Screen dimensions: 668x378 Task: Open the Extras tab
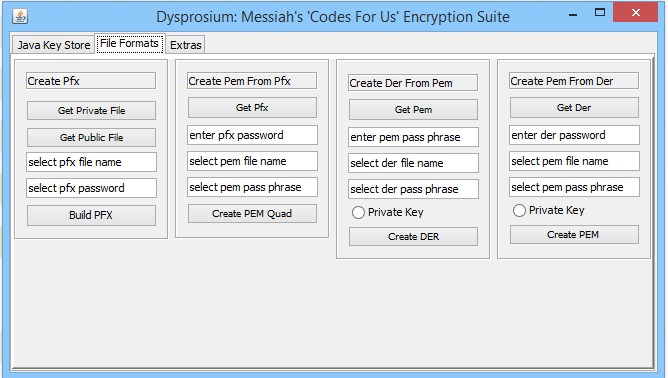[185, 45]
